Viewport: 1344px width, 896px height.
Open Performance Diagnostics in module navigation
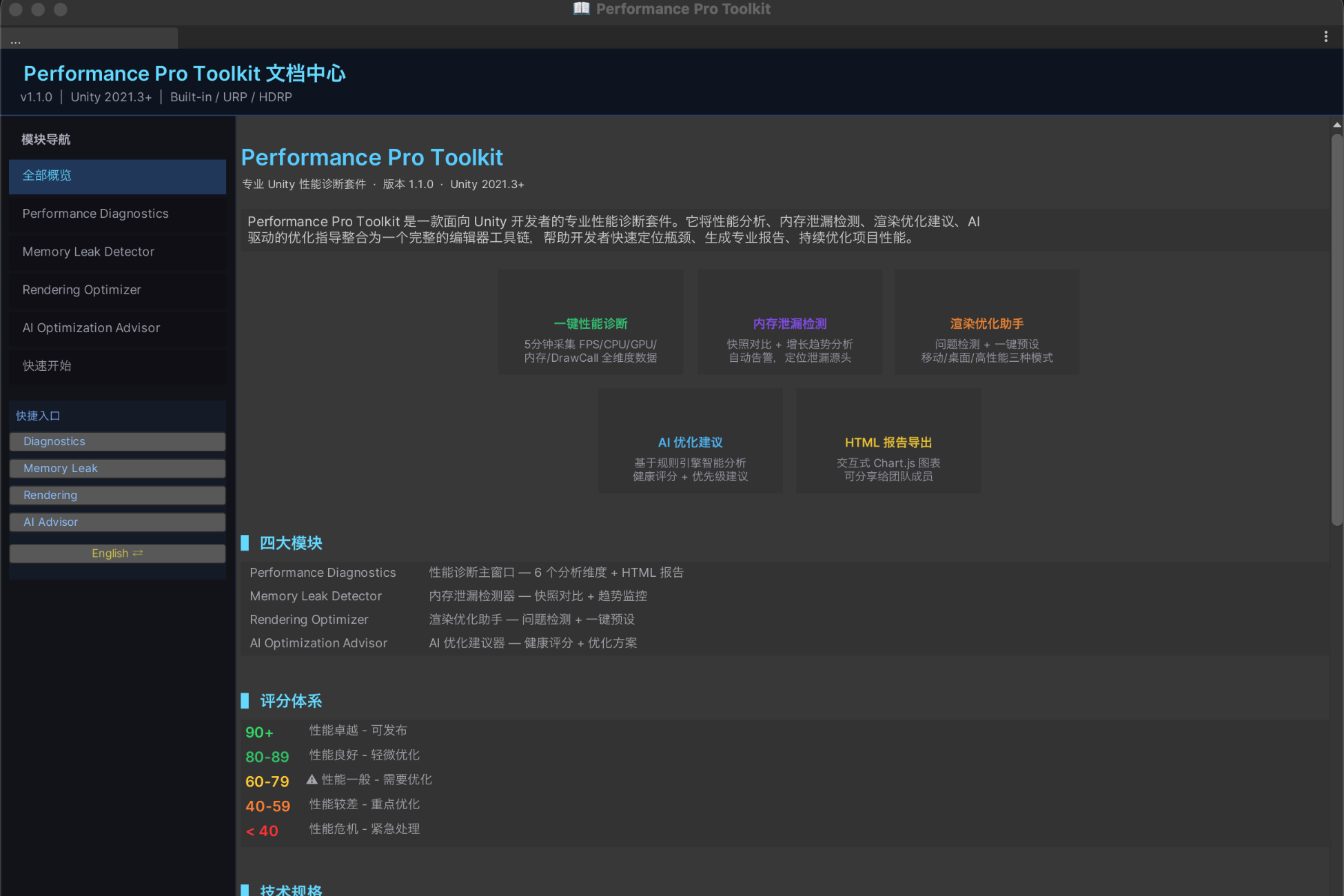click(117, 214)
